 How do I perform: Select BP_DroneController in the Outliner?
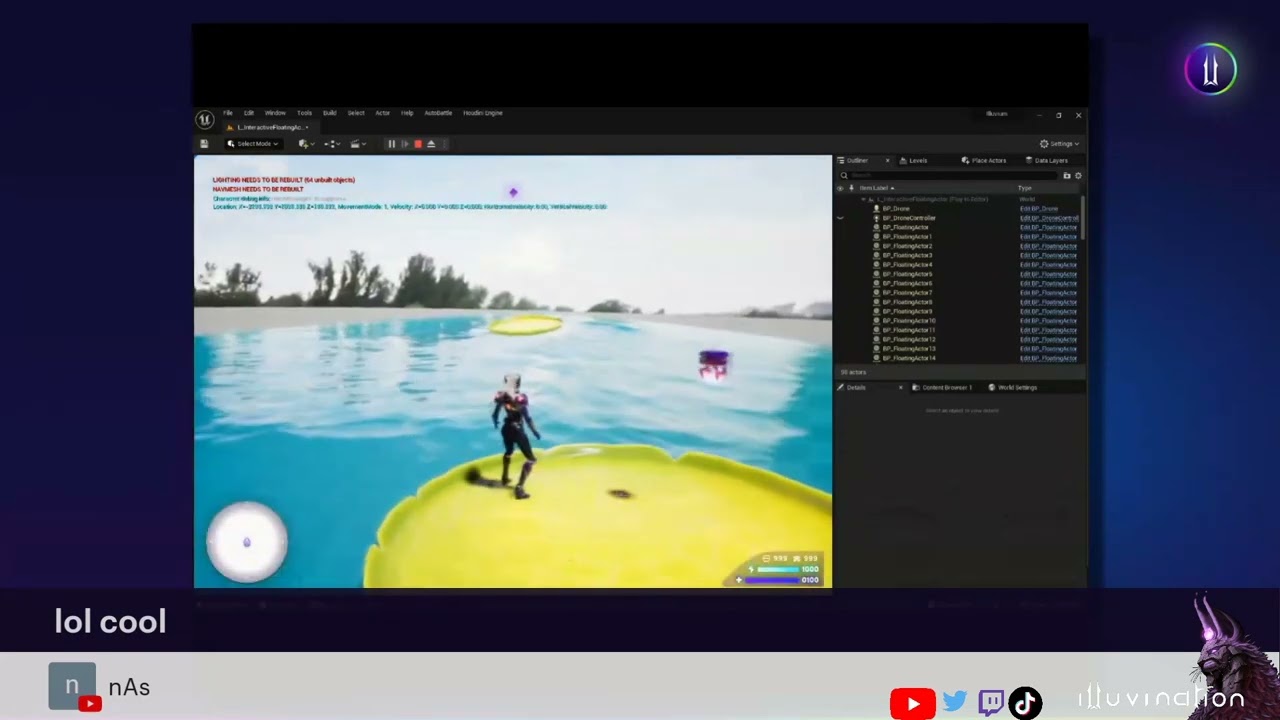(909, 218)
